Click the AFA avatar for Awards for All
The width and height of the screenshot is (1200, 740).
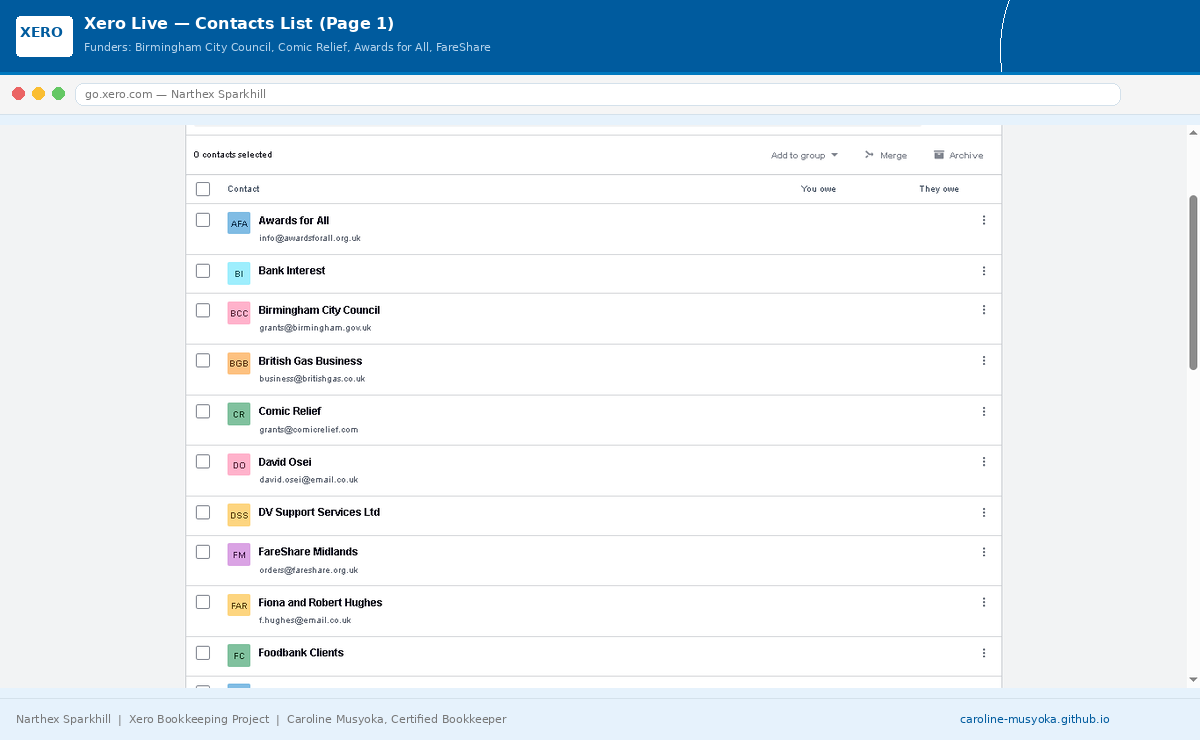coord(239,223)
